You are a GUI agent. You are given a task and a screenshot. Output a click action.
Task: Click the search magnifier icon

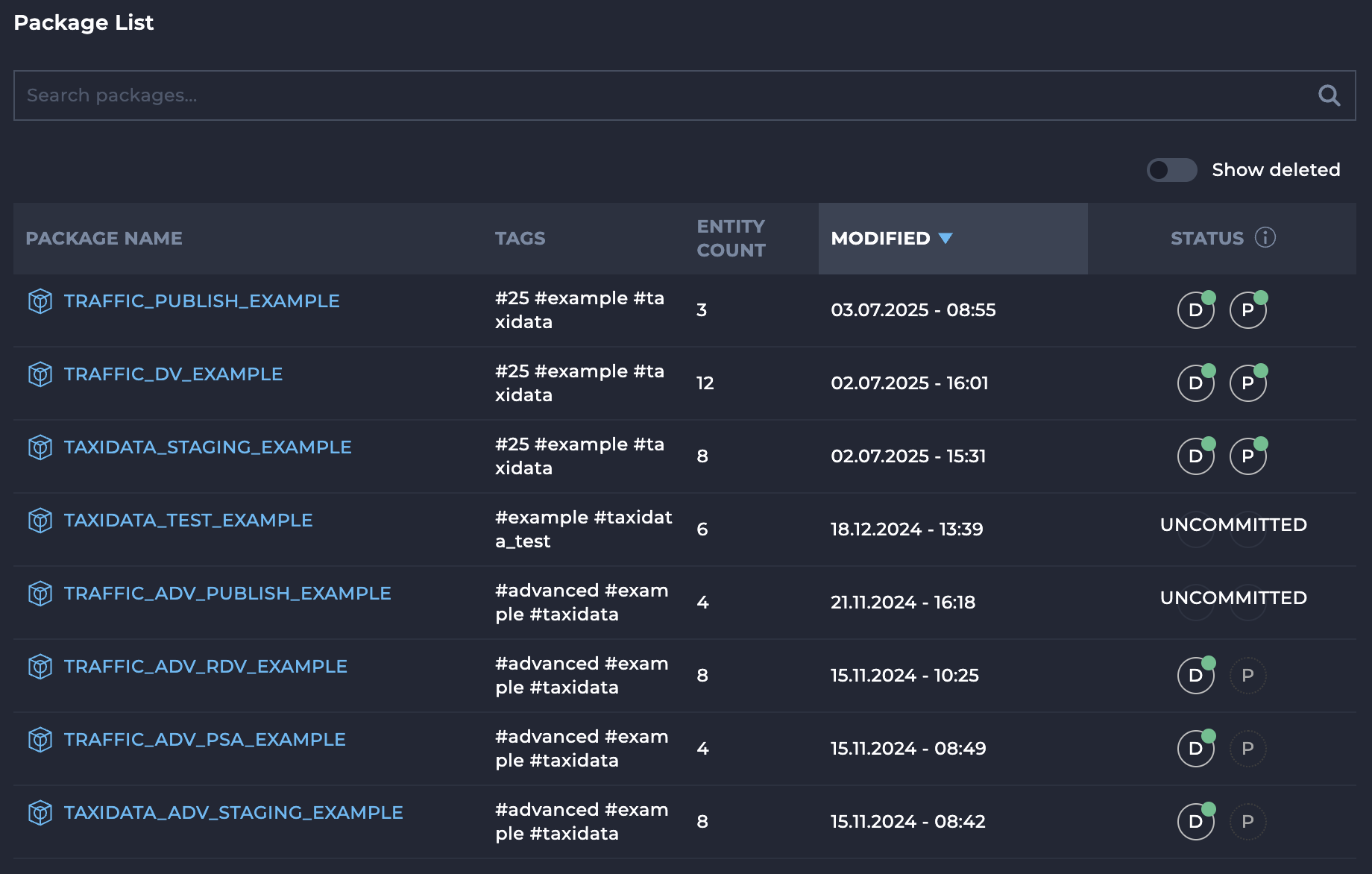pyautogui.click(x=1329, y=95)
